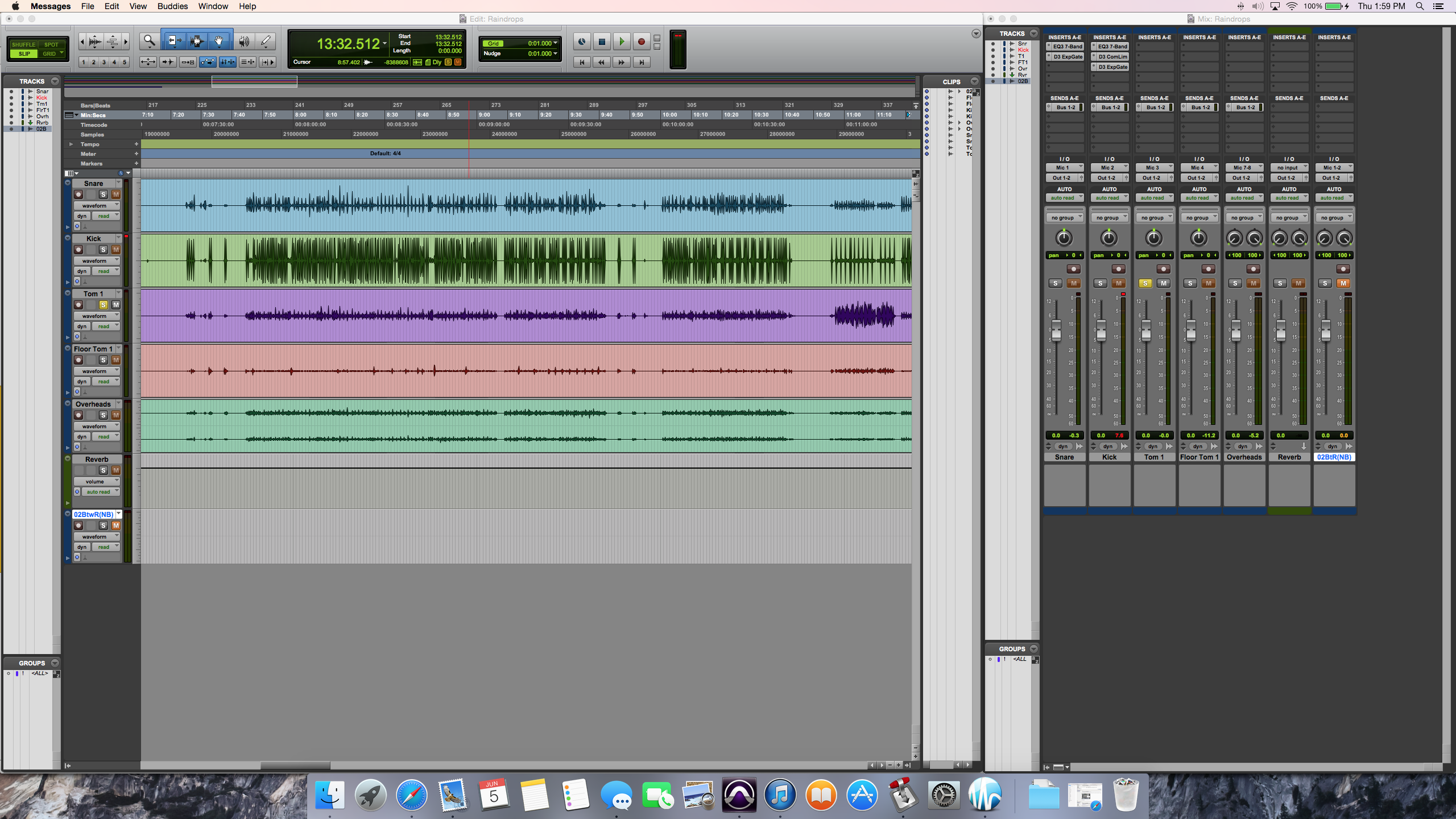The width and height of the screenshot is (1456, 819).
Task: Enable SHUFFLE edit mode
Action: point(23,44)
